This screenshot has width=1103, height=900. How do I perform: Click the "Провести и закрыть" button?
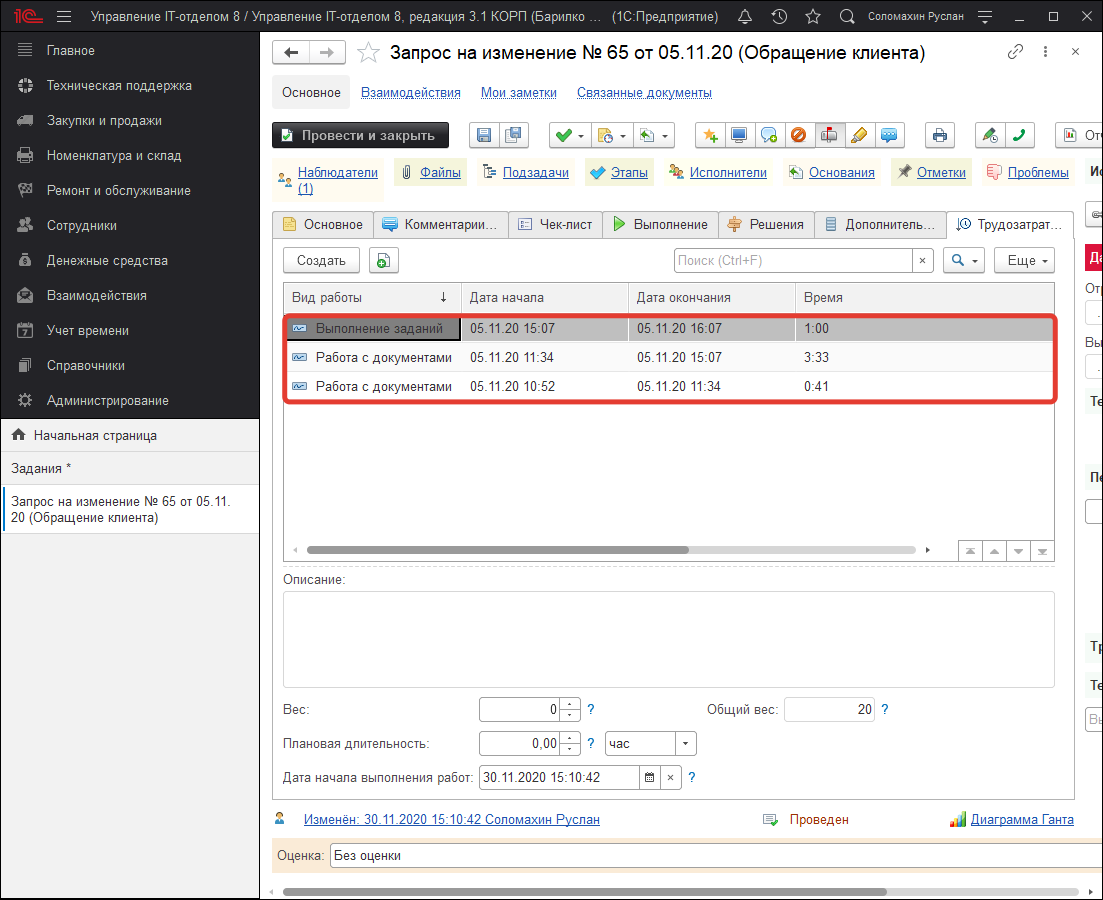click(360, 135)
